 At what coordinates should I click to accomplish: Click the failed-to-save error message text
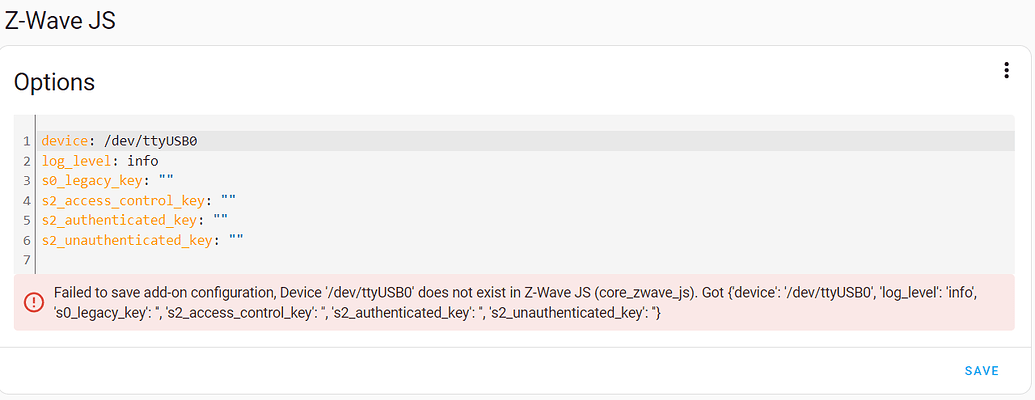(515, 302)
